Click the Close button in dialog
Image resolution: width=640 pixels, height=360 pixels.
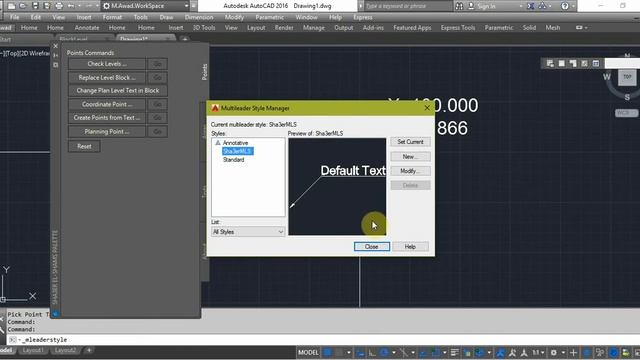click(371, 247)
